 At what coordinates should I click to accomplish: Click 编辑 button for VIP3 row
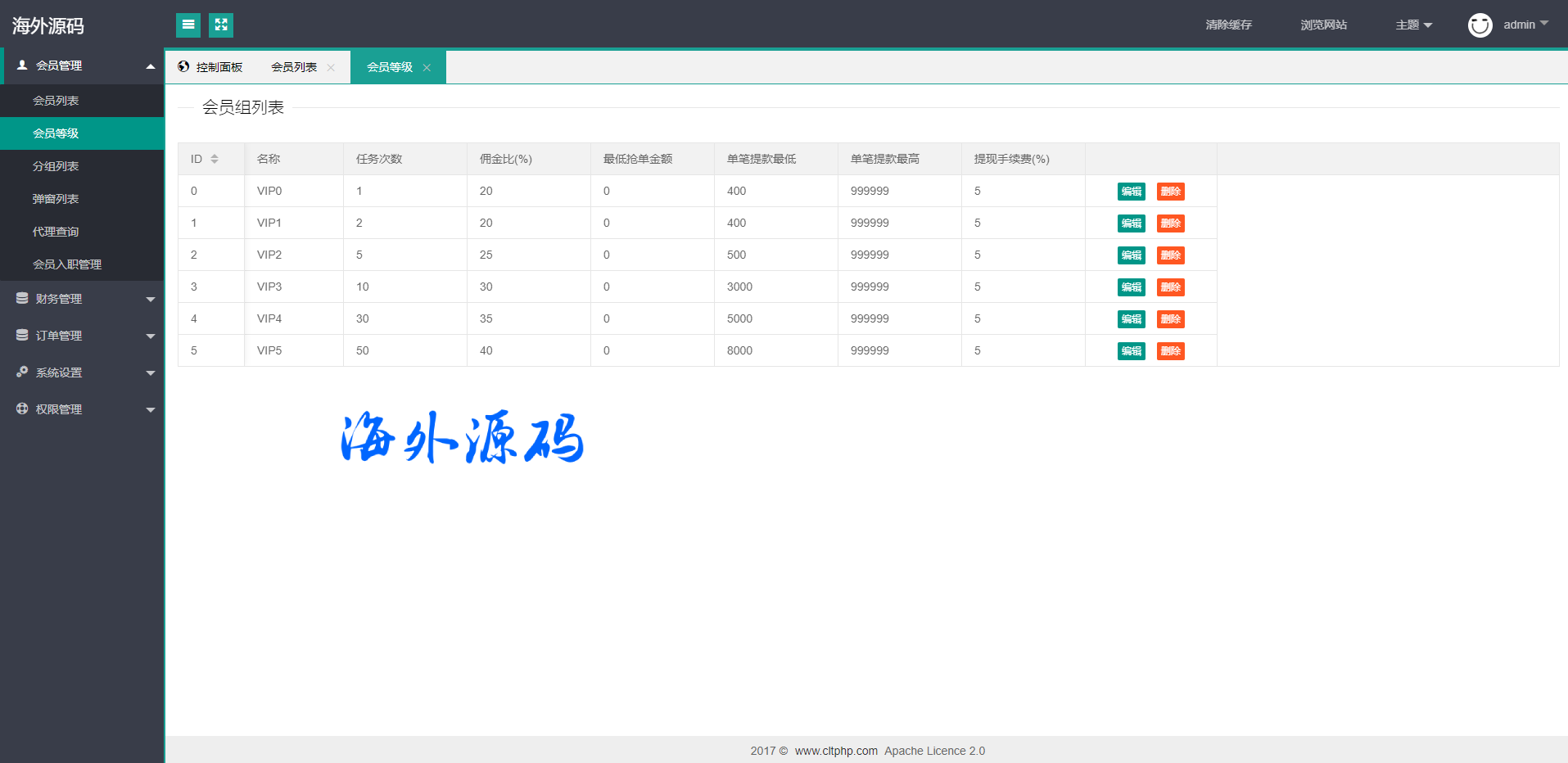point(1131,287)
